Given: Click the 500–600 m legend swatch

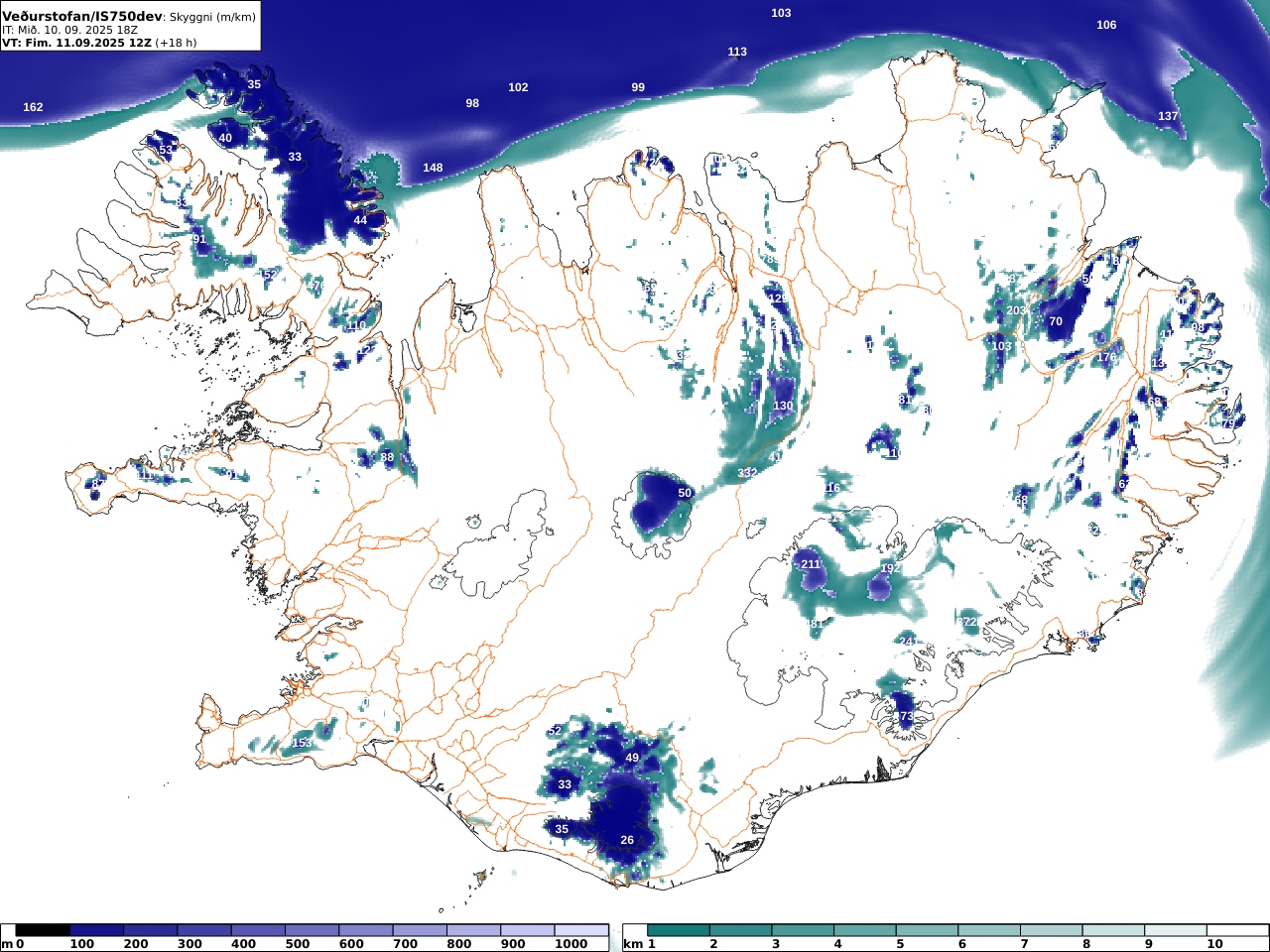Looking at the screenshot, I should point(311,930).
